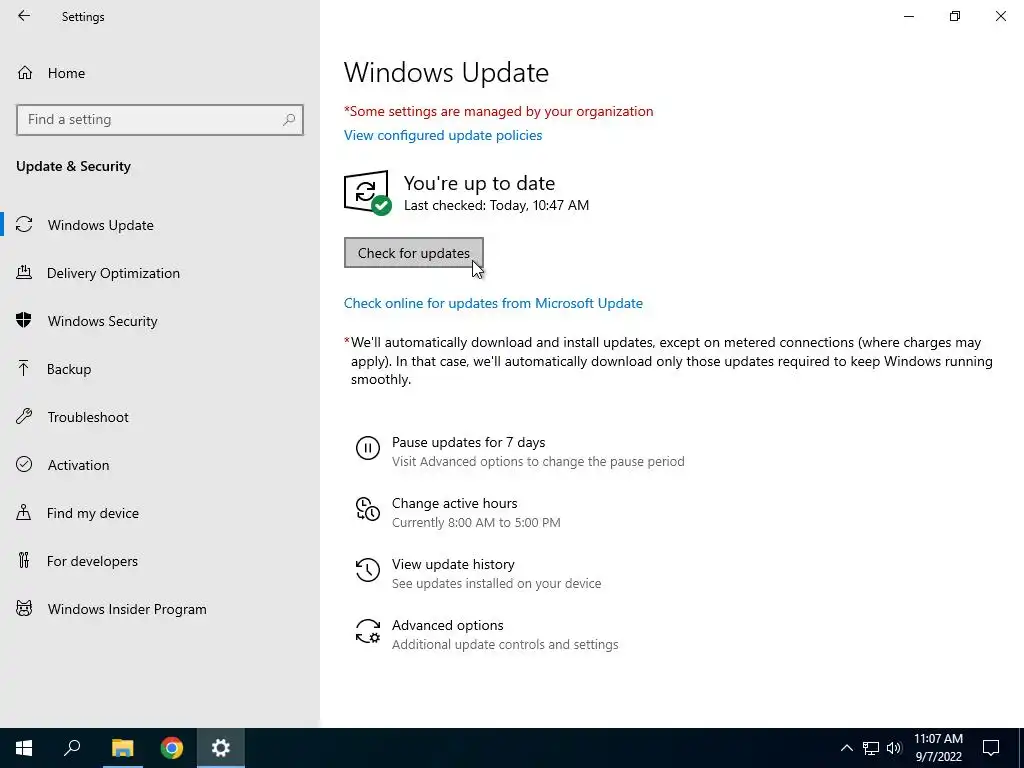Select Activation in the sidebar
Viewport: 1024px width, 768px height.
[x=160, y=465]
